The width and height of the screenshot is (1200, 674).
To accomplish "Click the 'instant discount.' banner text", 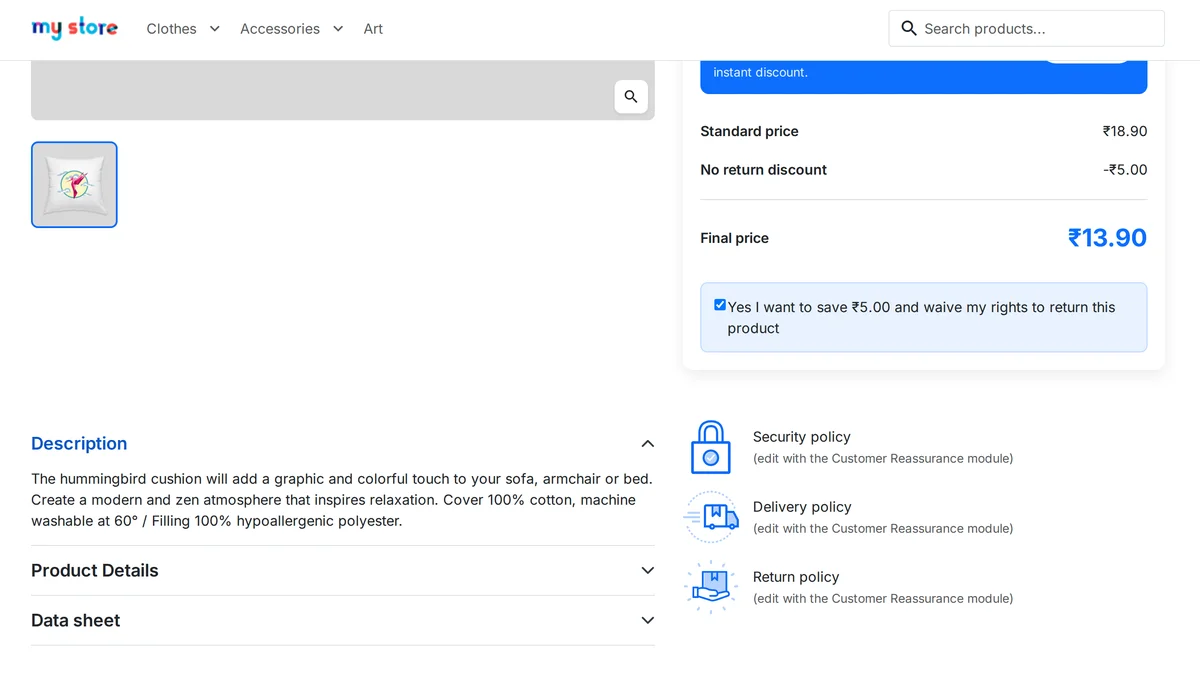I will click(760, 72).
